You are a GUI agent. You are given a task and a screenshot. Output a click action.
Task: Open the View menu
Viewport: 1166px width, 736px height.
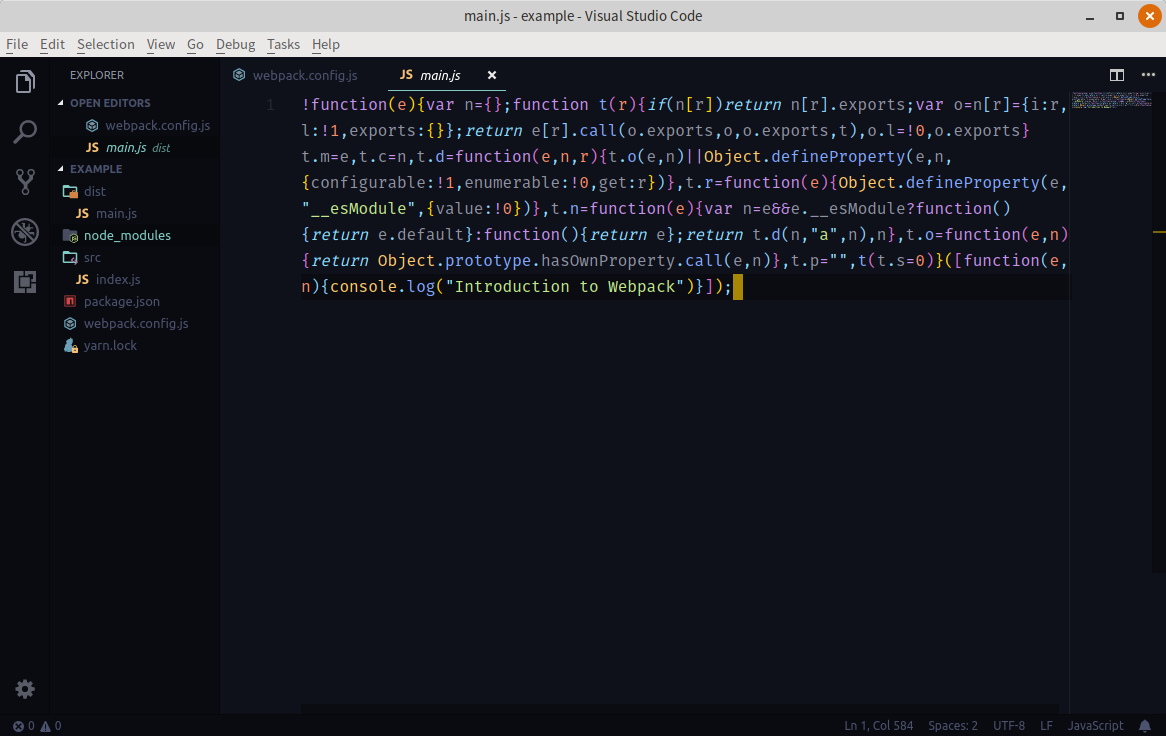point(161,44)
